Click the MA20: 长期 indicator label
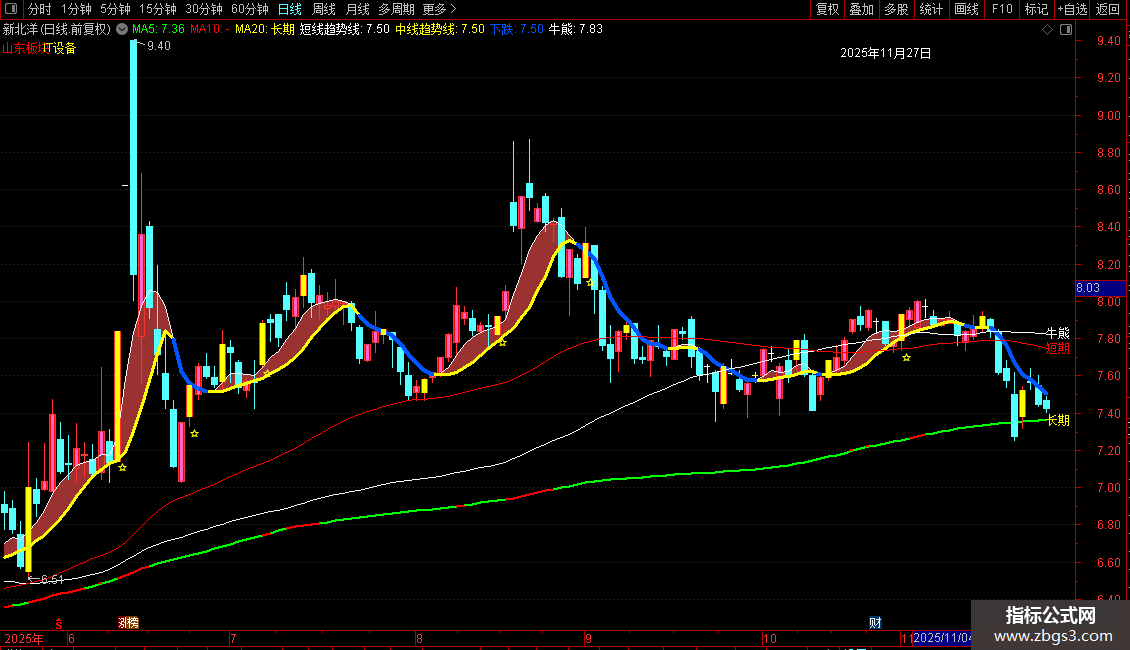Image resolution: width=1130 pixels, height=650 pixels. click(x=264, y=30)
